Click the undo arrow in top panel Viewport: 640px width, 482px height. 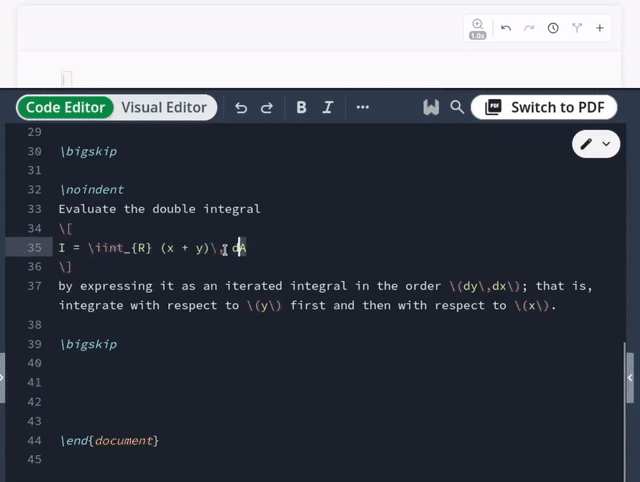pos(506,28)
